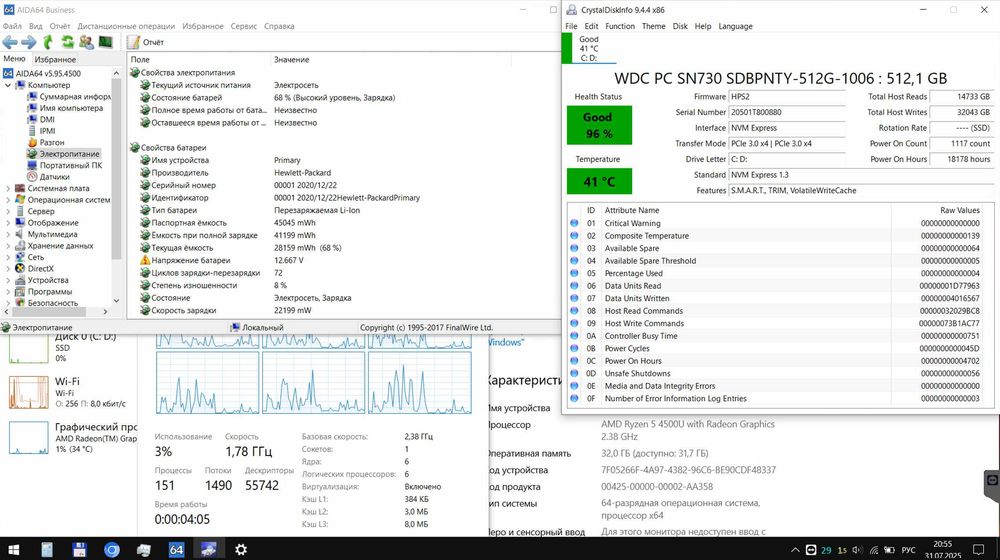This screenshot has height=560, width=1000.
Task: Expand the Отображение tree node
Action: [x=8, y=223]
